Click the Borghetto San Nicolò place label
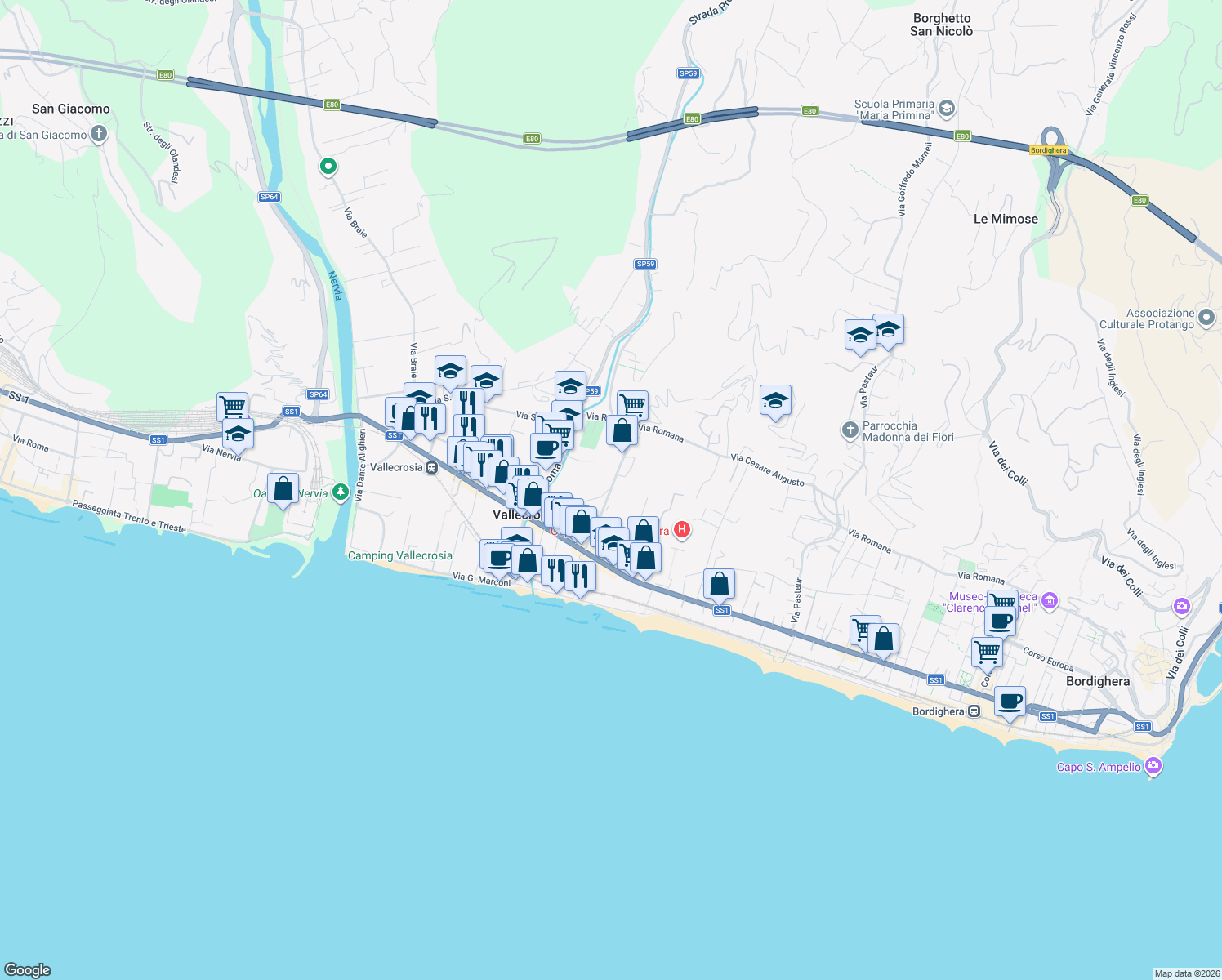Viewport: 1222px width, 980px height. [941, 24]
